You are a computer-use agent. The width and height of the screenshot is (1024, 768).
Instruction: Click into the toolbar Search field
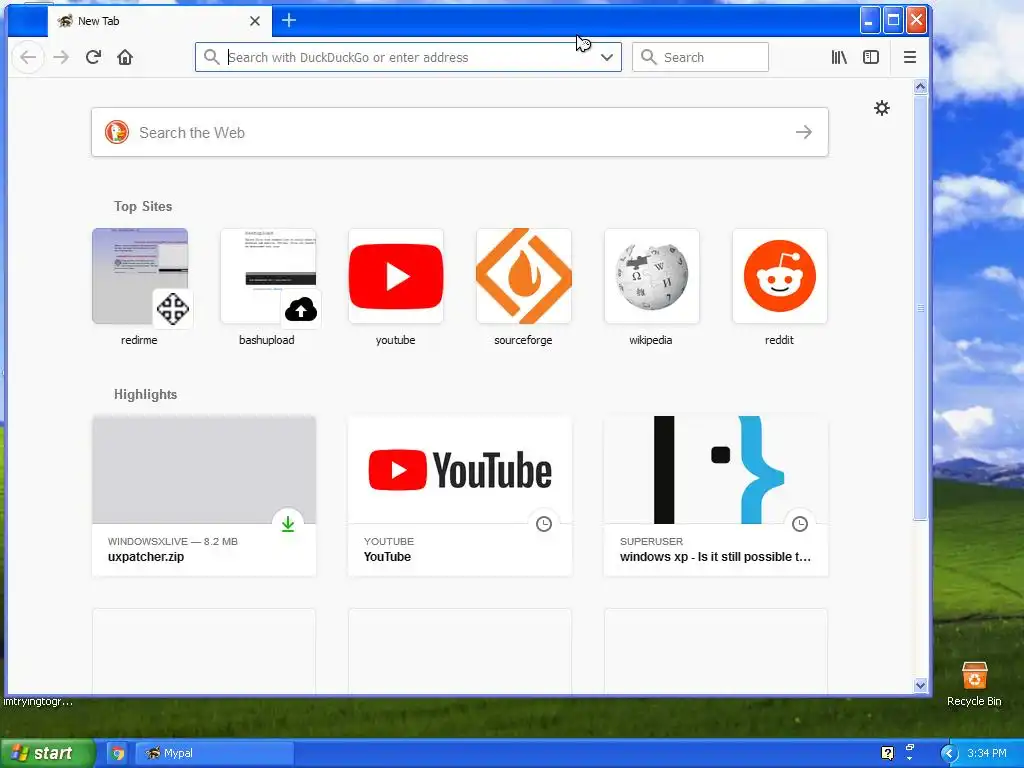700,57
